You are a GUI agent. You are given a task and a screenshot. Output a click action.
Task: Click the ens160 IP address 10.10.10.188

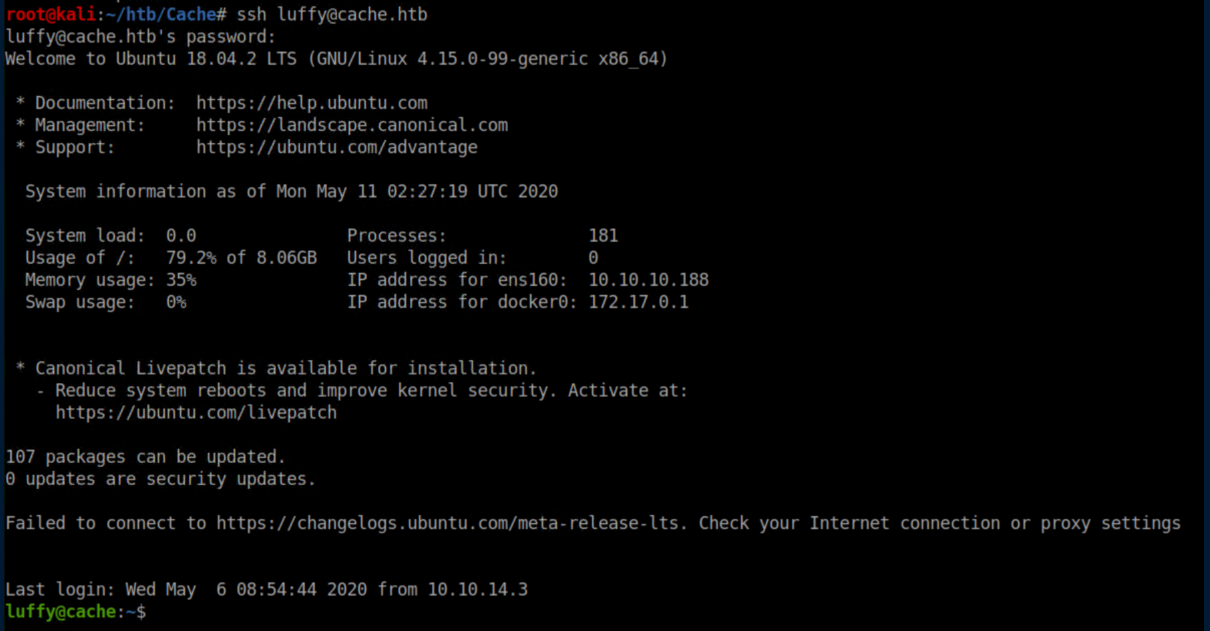point(648,280)
